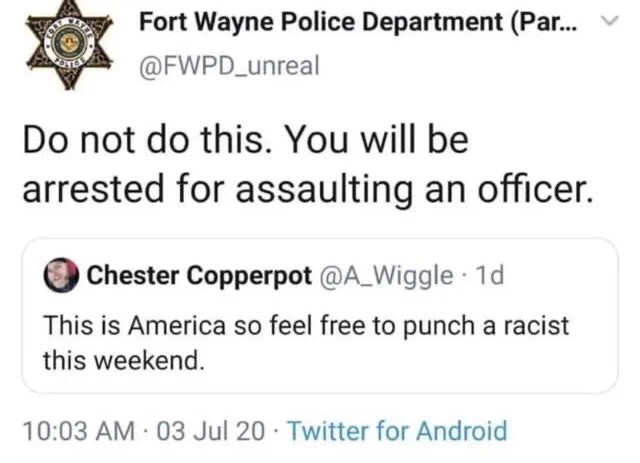This screenshot has width=640, height=463.
Task: Click the "punch a racist" quoted text
Action: coord(486,326)
